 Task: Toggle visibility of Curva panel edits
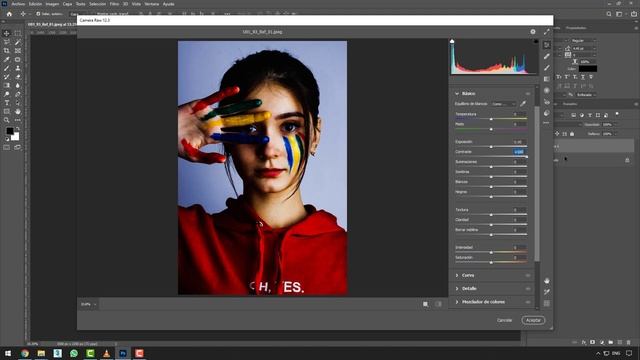[x=528, y=276]
